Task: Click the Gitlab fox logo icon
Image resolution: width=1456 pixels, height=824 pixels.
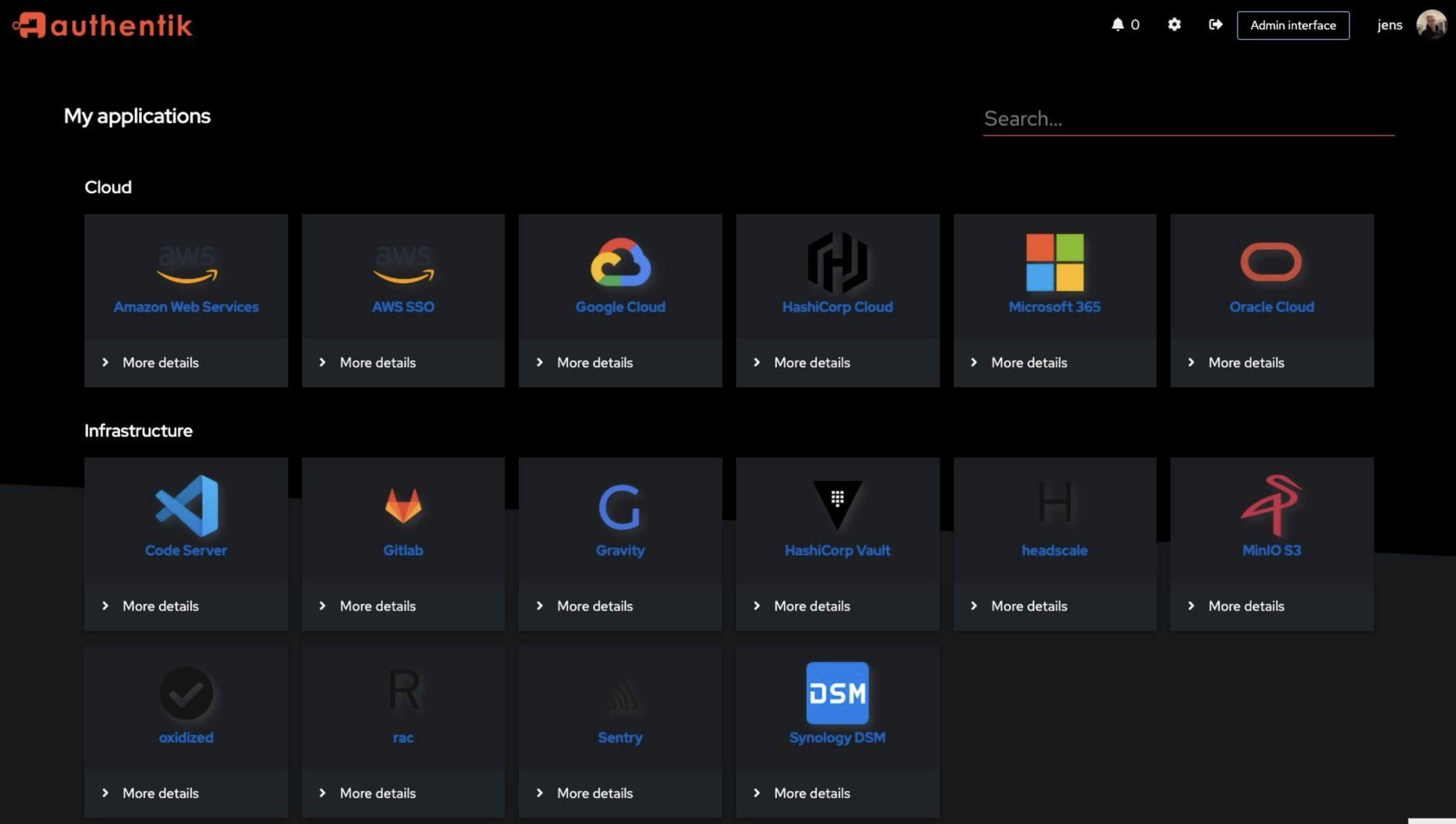Action: pyautogui.click(x=403, y=506)
